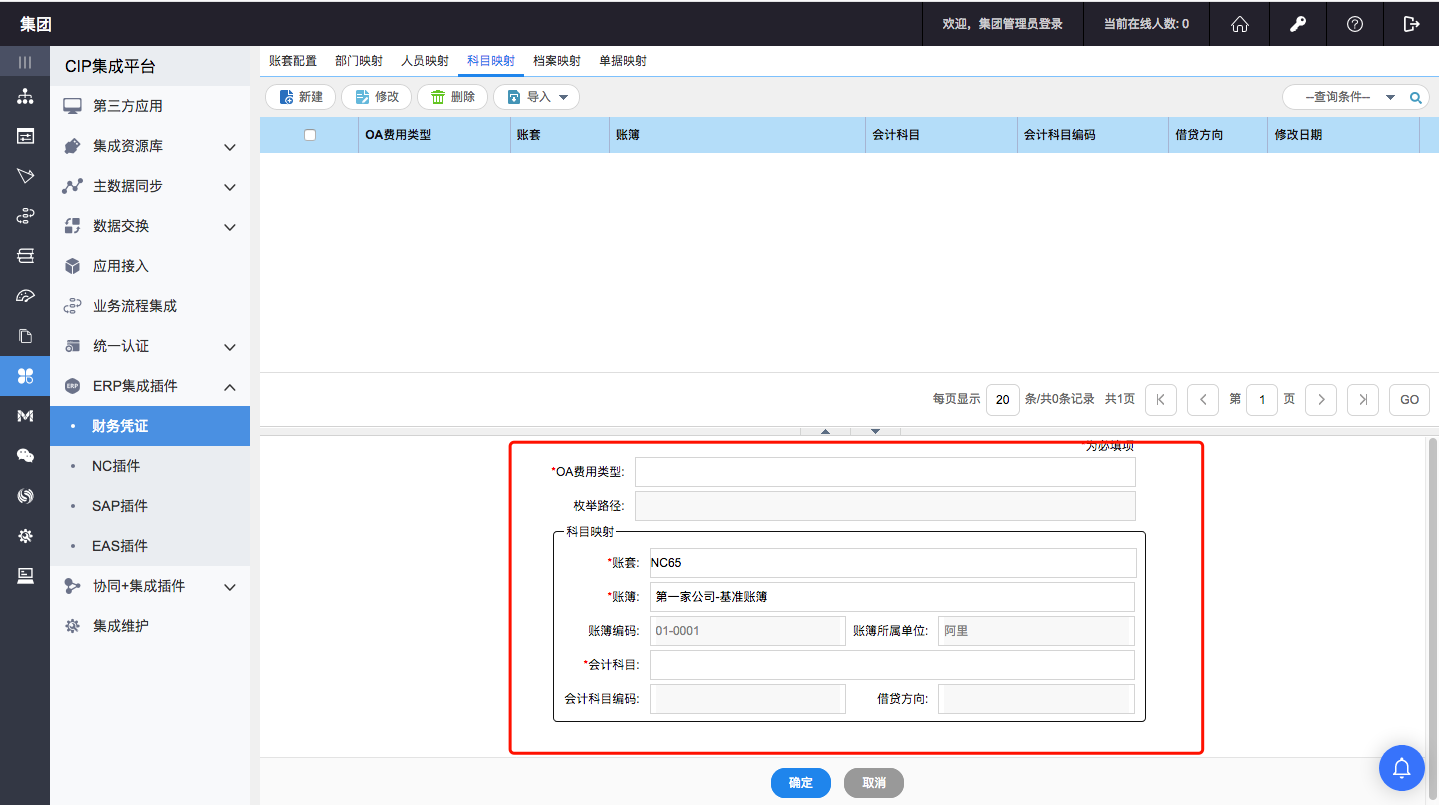Click the search magnifier icon

pos(1415,98)
